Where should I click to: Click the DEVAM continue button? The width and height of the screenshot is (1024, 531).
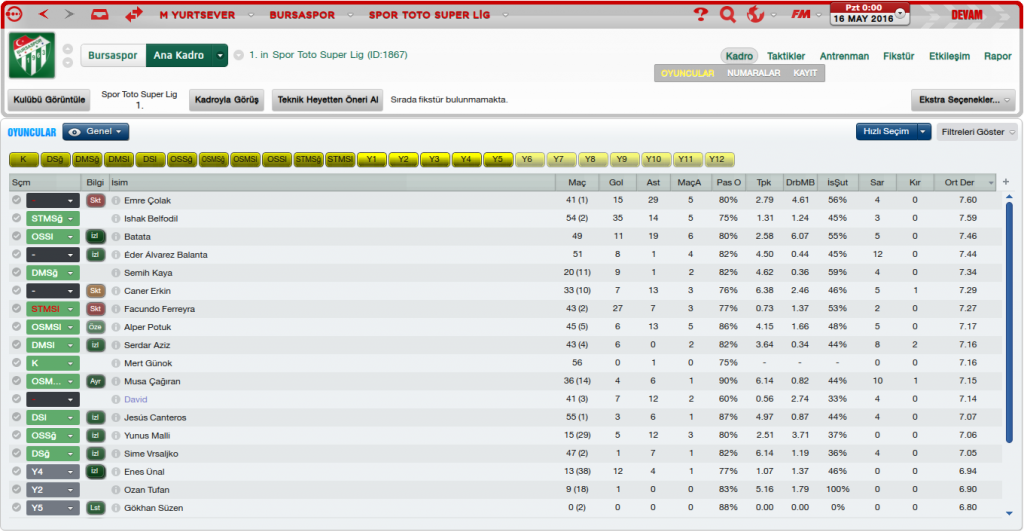tap(967, 14)
